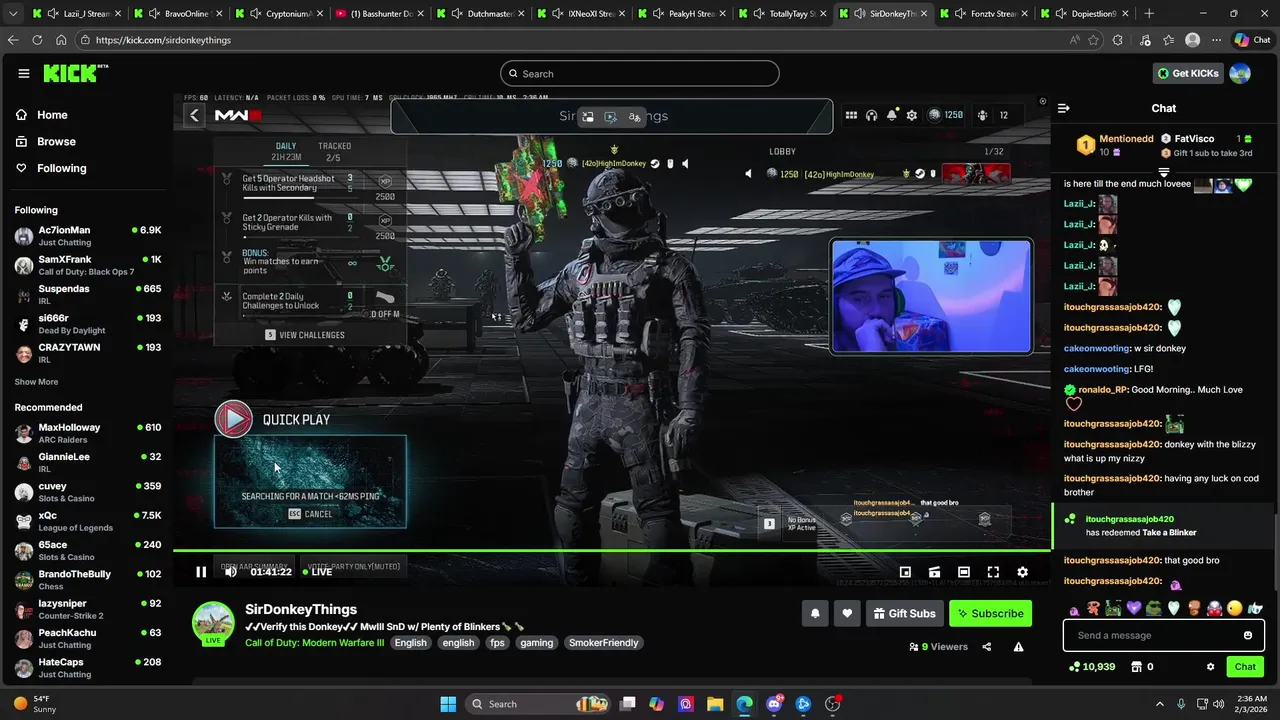Pause the live stream

tap(201, 572)
